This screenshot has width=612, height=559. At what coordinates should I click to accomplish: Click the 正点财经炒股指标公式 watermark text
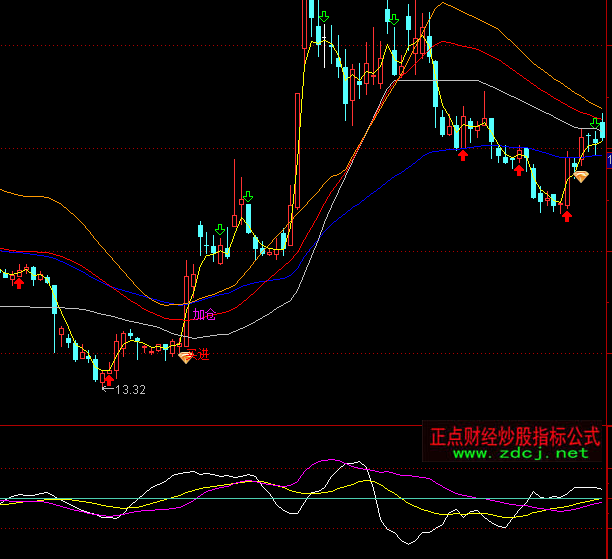(514, 436)
